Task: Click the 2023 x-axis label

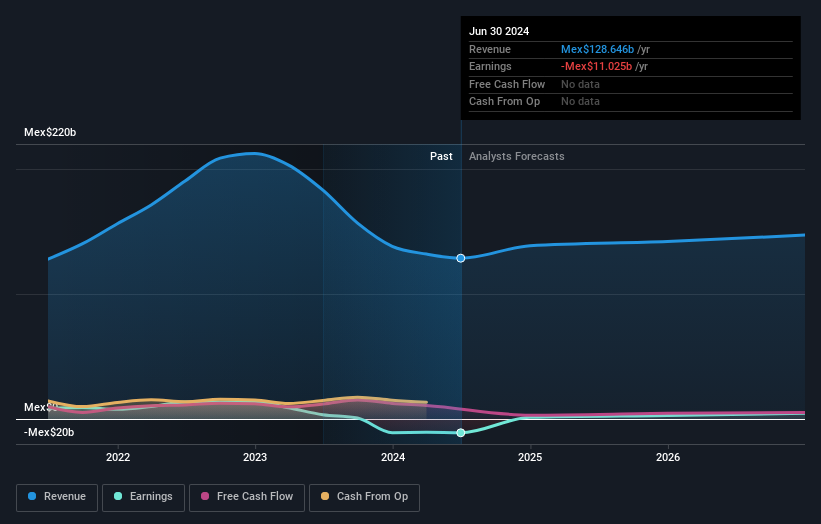Action: pos(255,457)
